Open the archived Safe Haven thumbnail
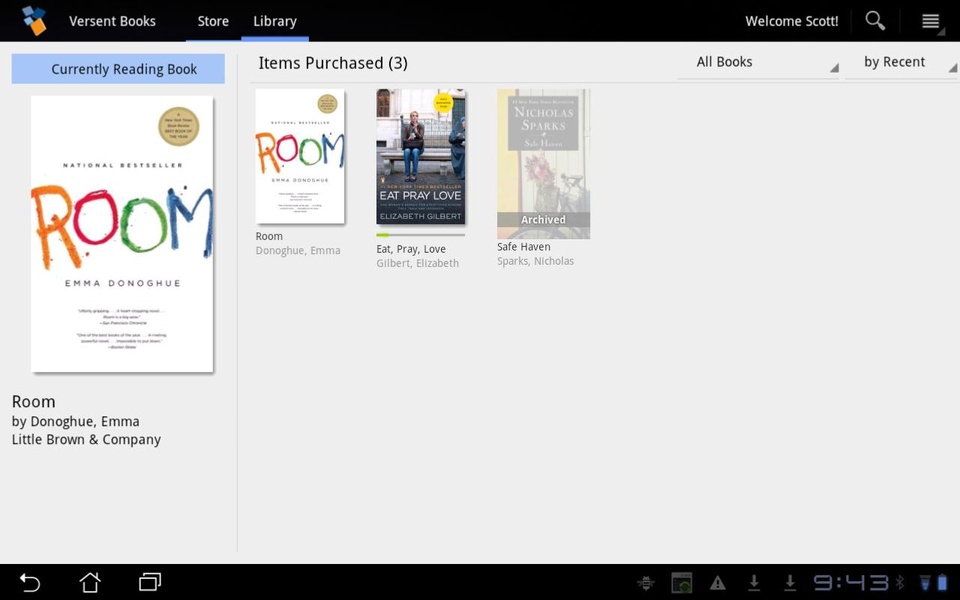The image size is (960, 600). (544, 163)
